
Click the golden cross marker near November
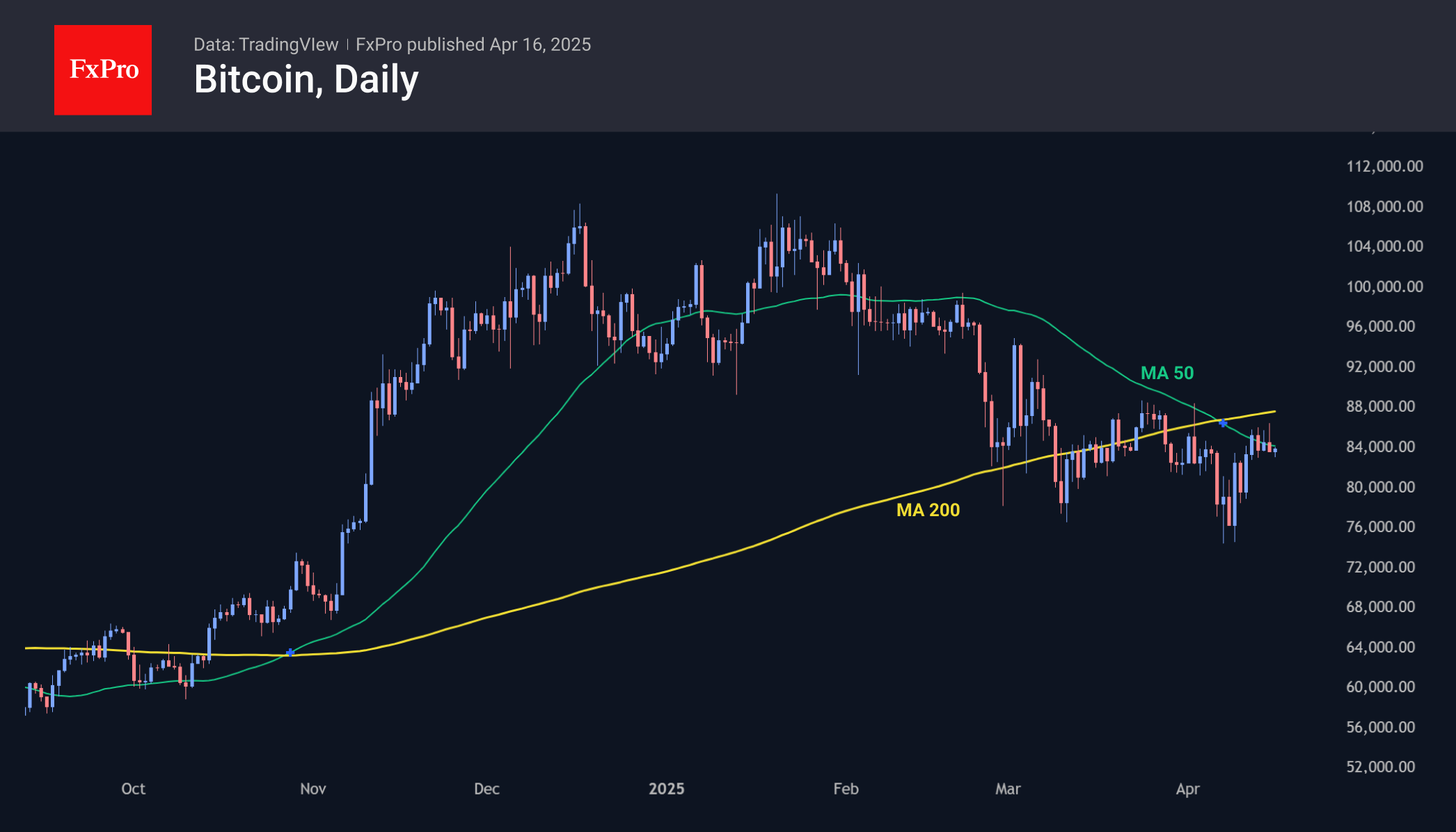[x=290, y=653]
